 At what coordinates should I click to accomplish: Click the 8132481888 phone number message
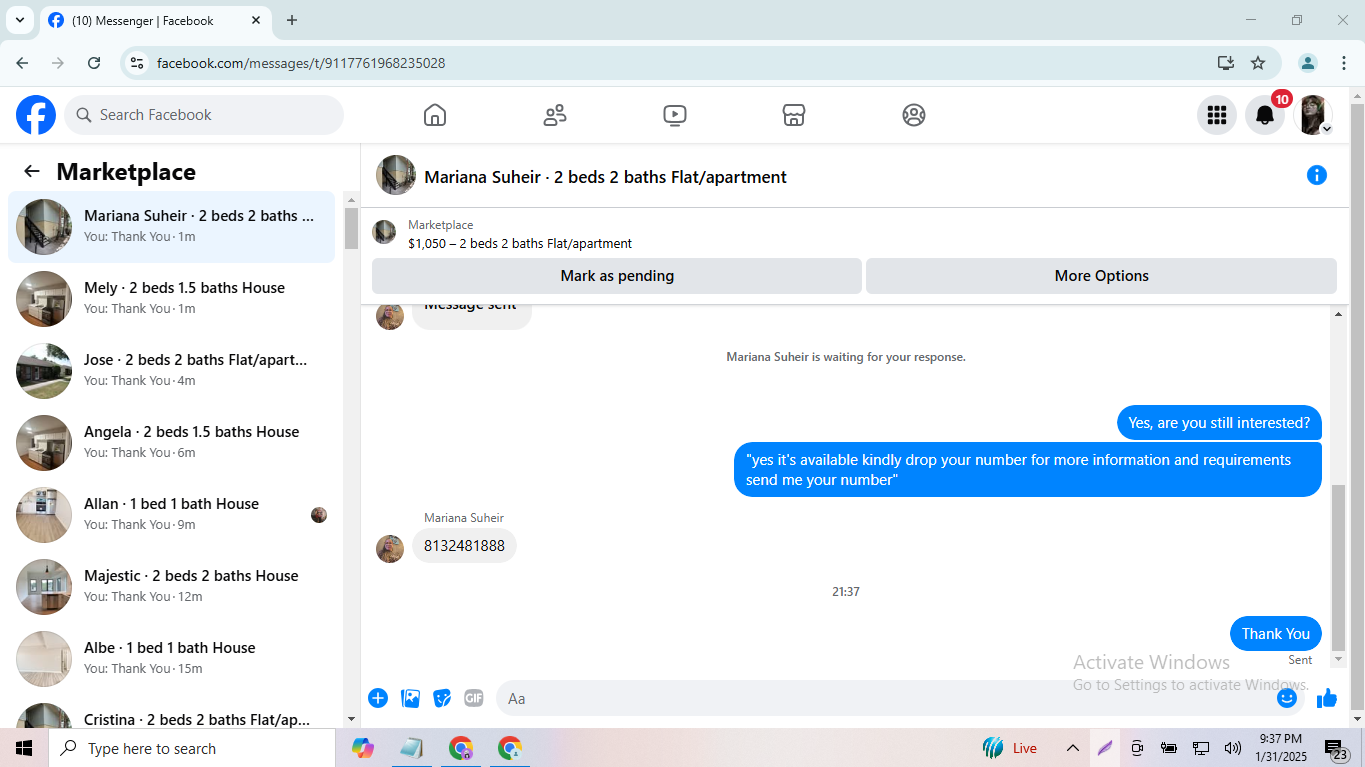point(464,546)
